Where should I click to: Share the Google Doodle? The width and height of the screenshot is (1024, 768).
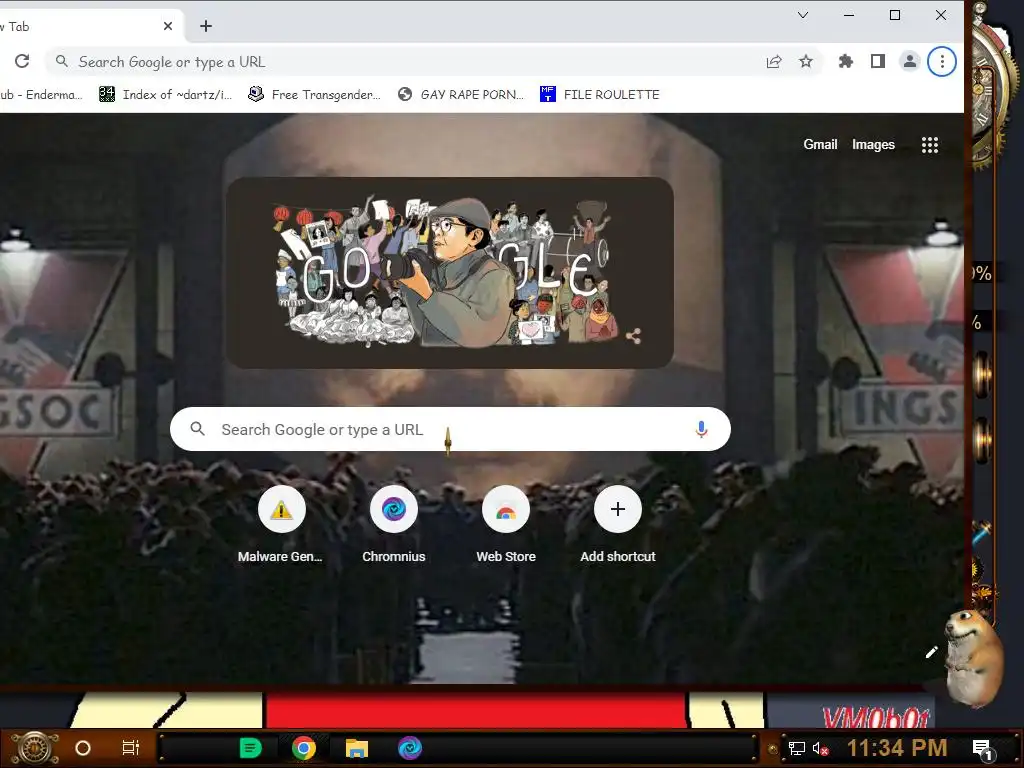point(633,336)
